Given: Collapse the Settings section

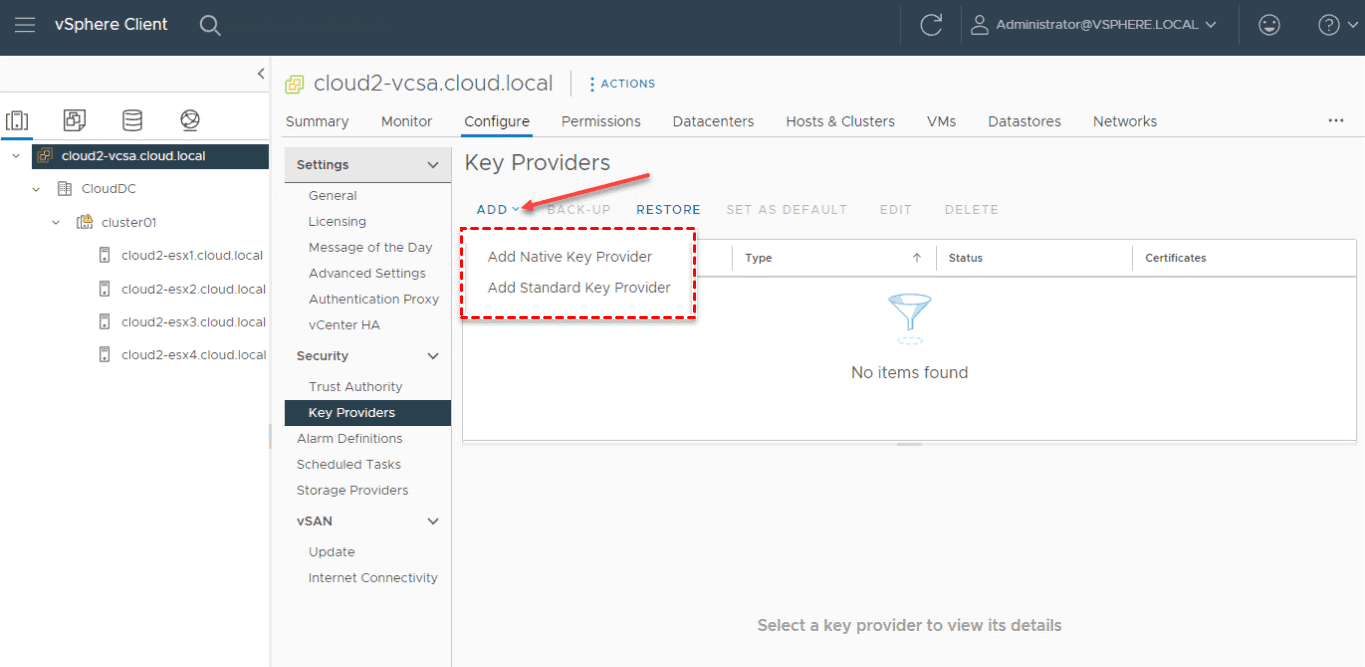Looking at the screenshot, I should [433, 165].
